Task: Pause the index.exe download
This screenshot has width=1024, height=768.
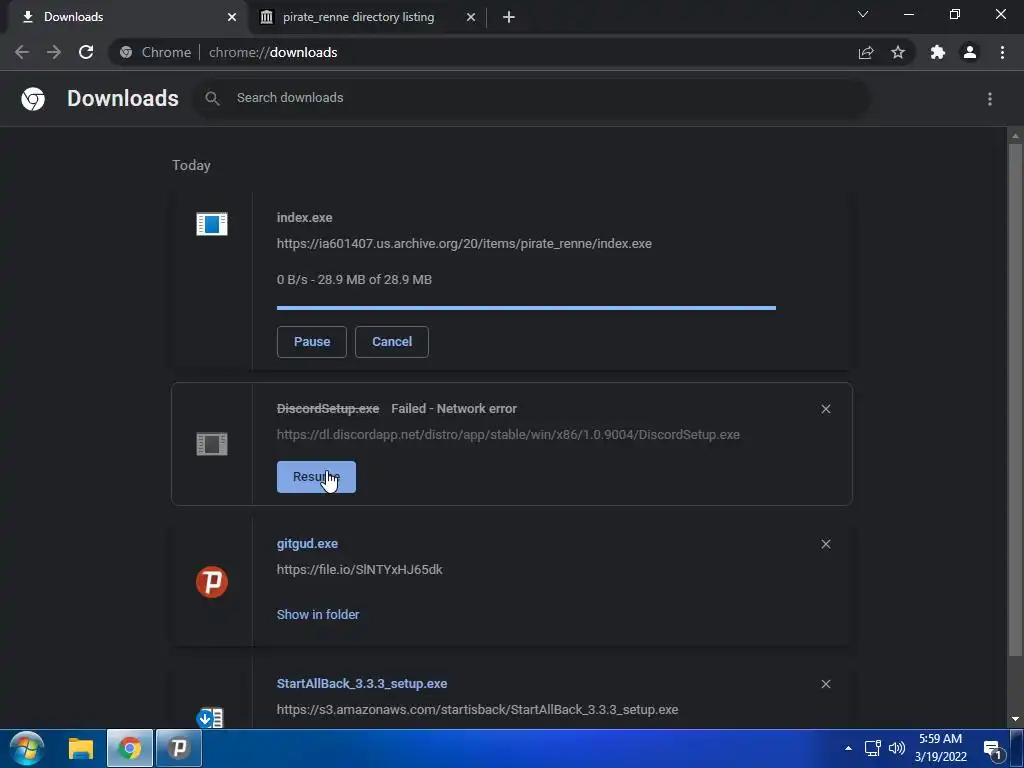Action: click(x=312, y=342)
